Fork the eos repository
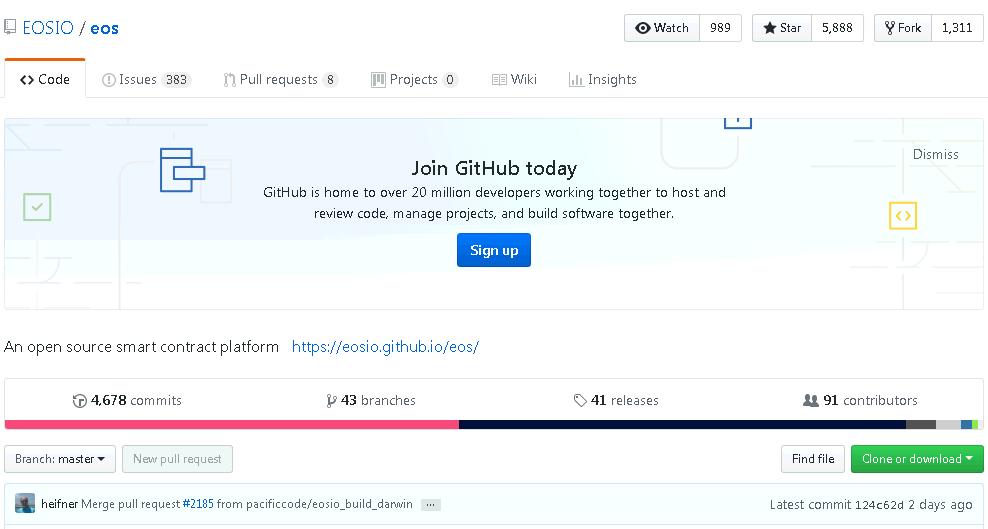This screenshot has height=529, width=988. click(x=902, y=28)
